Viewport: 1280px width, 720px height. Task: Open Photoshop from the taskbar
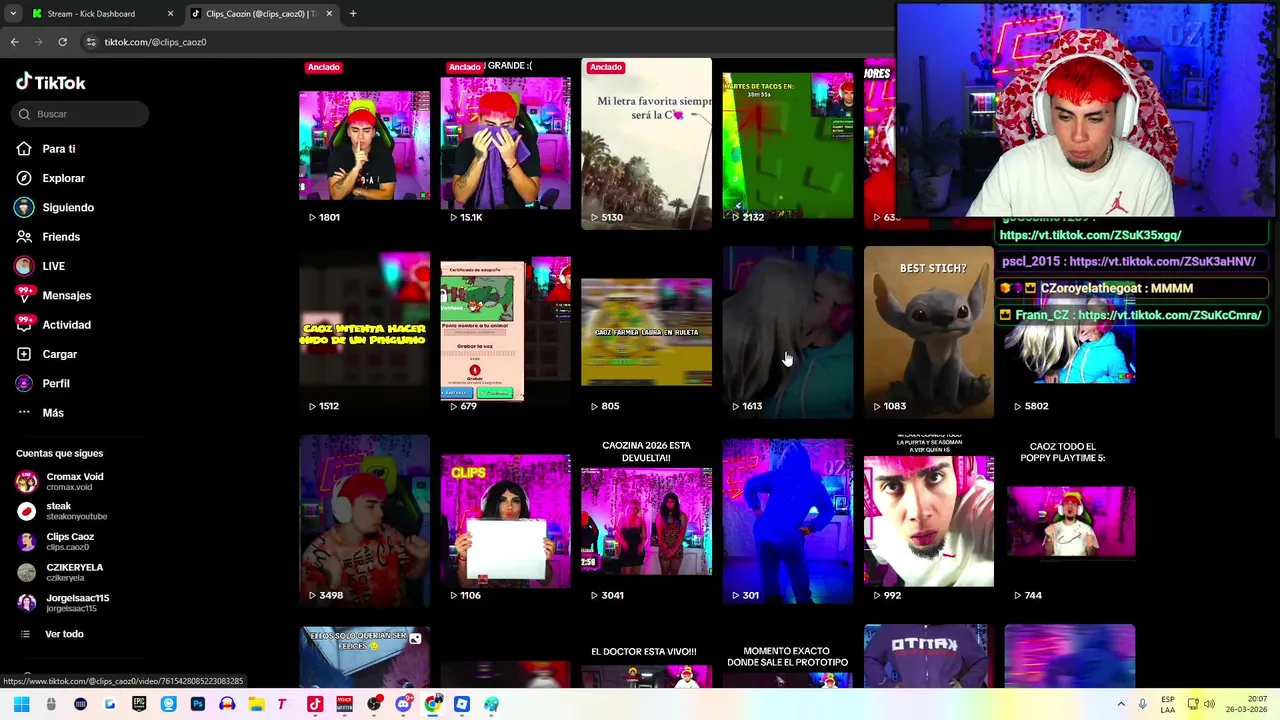pos(197,704)
